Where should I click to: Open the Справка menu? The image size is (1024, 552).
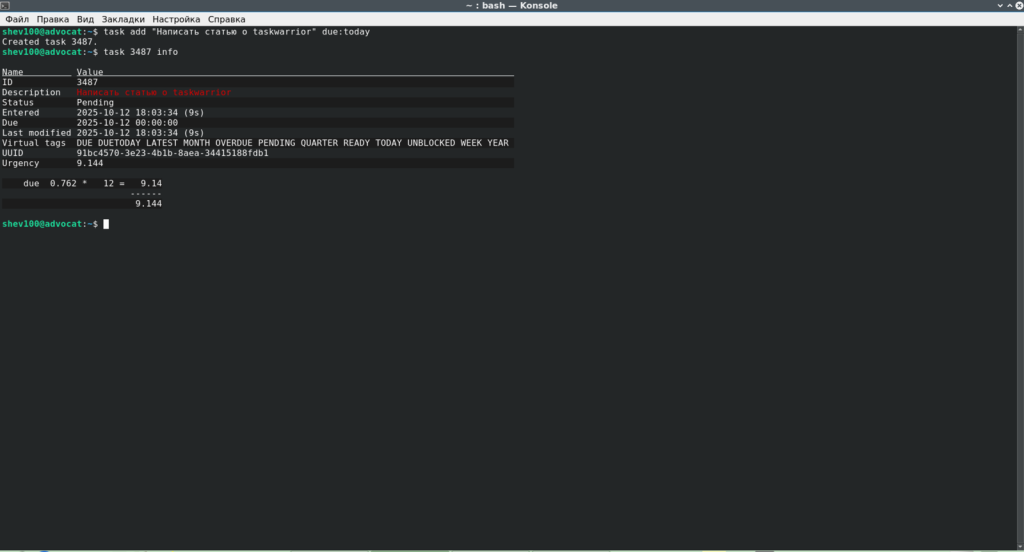[227, 19]
